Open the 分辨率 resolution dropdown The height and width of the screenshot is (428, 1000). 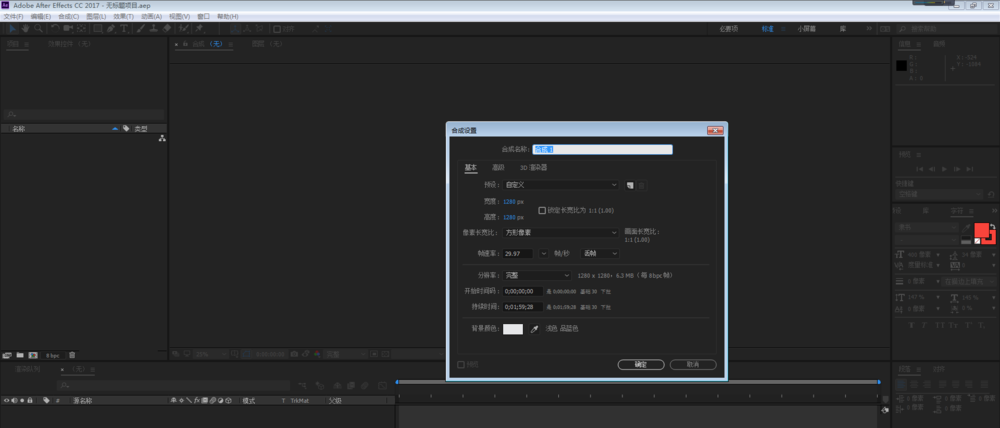[x=537, y=274]
